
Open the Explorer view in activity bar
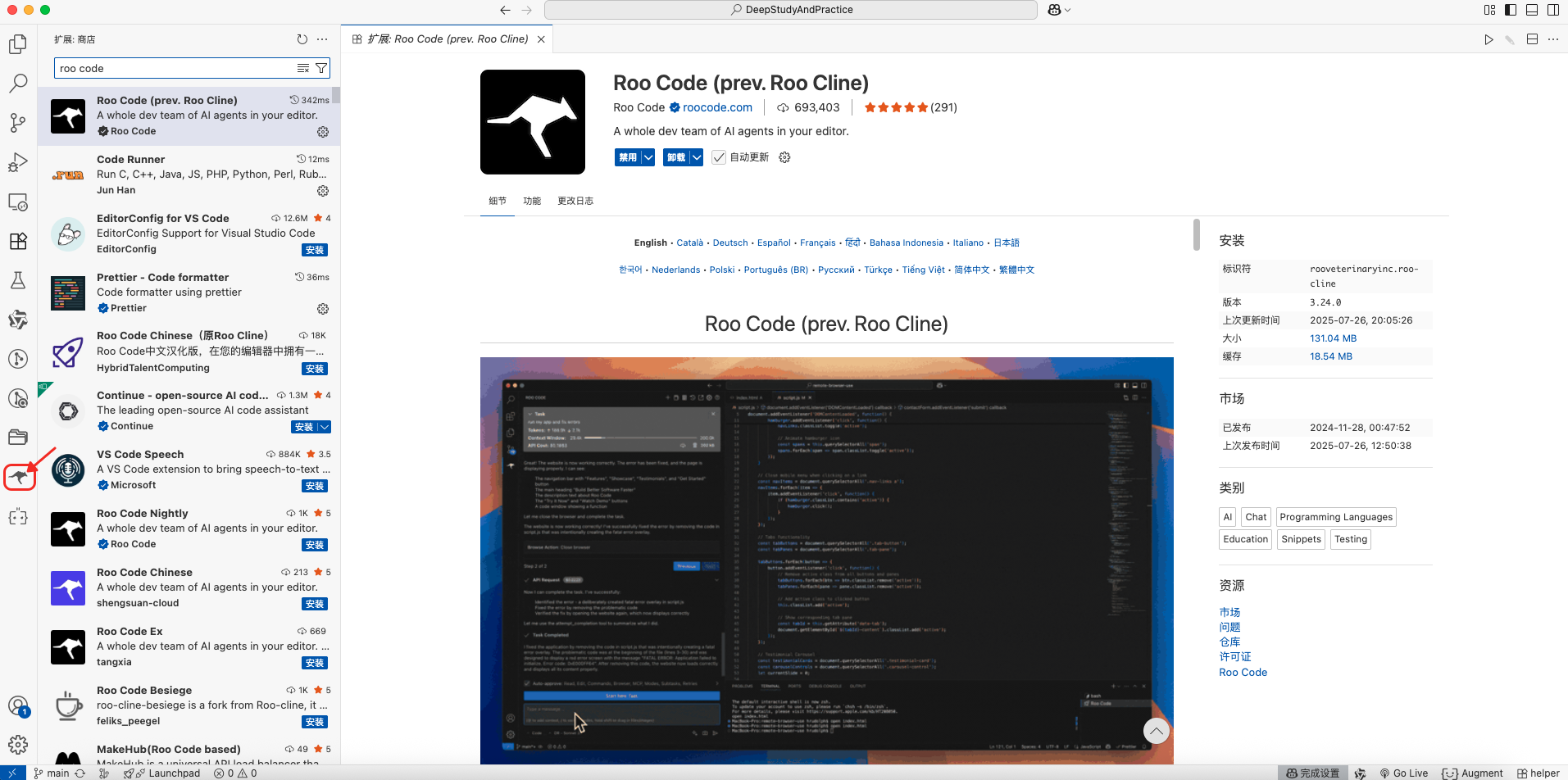click(x=18, y=43)
